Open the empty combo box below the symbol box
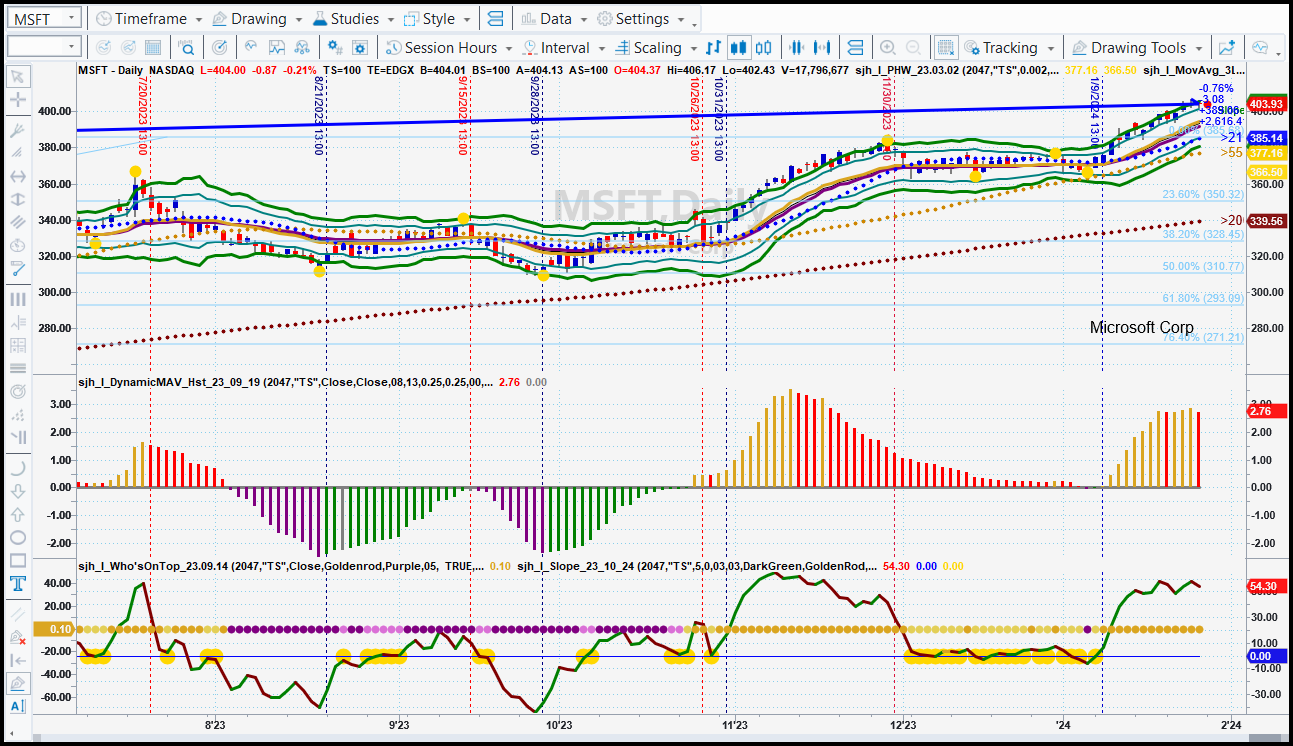Image resolution: width=1293 pixels, height=746 pixels. pyautogui.click(x=44, y=47)
